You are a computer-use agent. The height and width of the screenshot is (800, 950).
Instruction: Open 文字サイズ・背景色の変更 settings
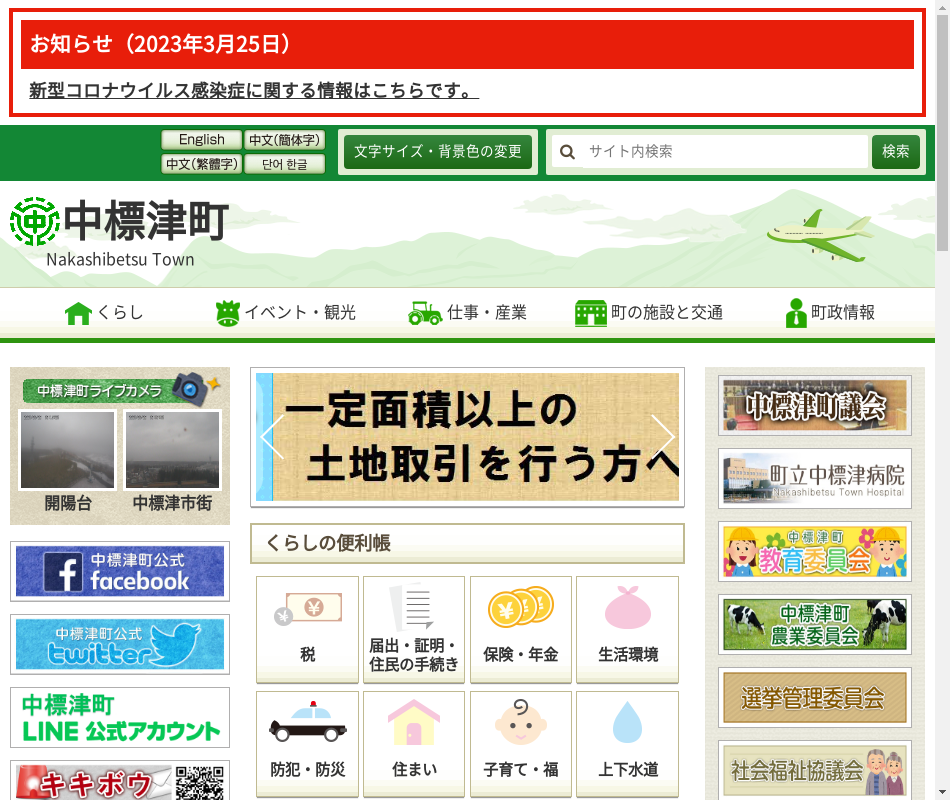pyautogui.click(x=438, y=152)
